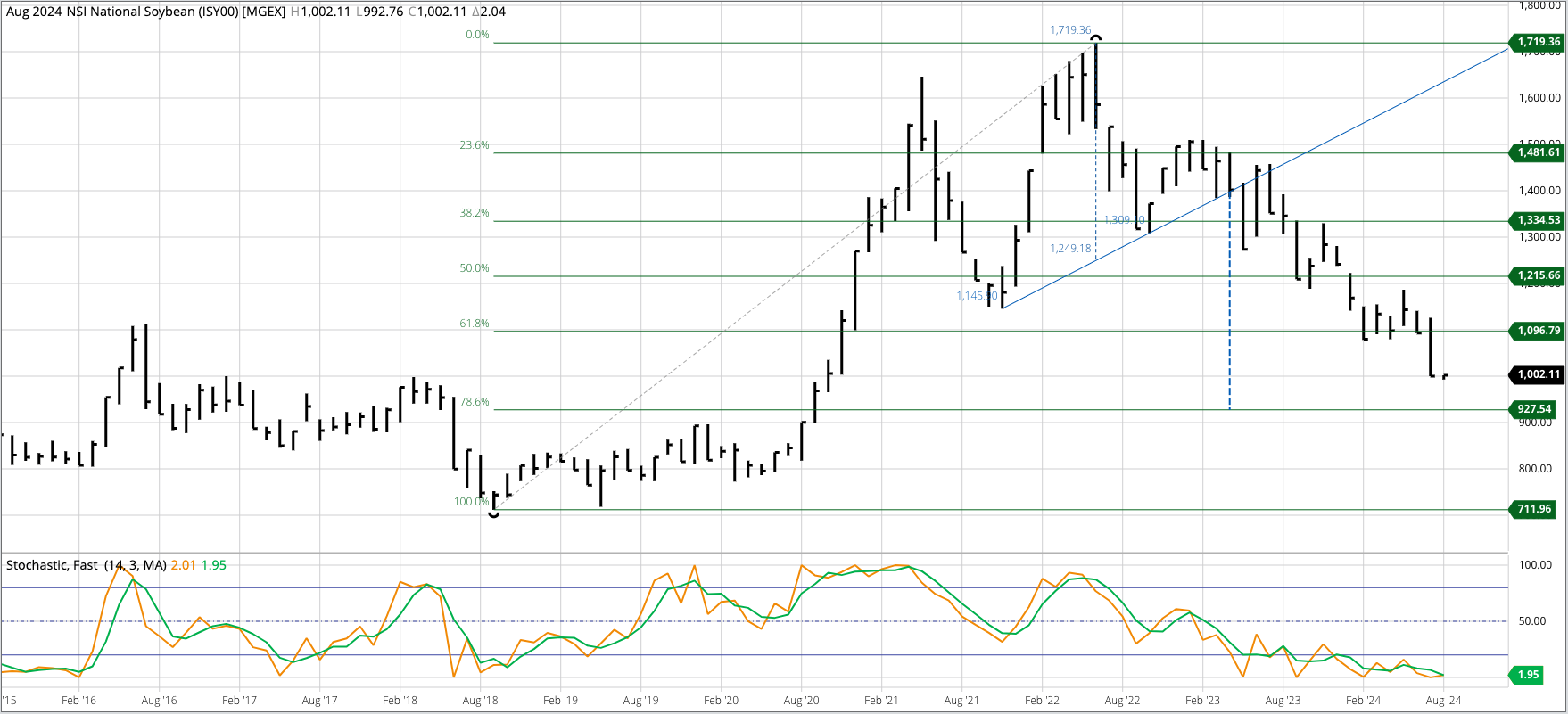Click the Aug '20 date on time axis

[801, 701]
